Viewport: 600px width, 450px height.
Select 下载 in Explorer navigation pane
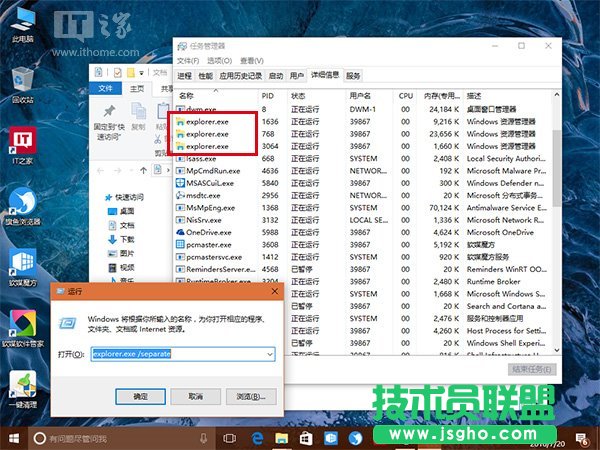point(121,239)
